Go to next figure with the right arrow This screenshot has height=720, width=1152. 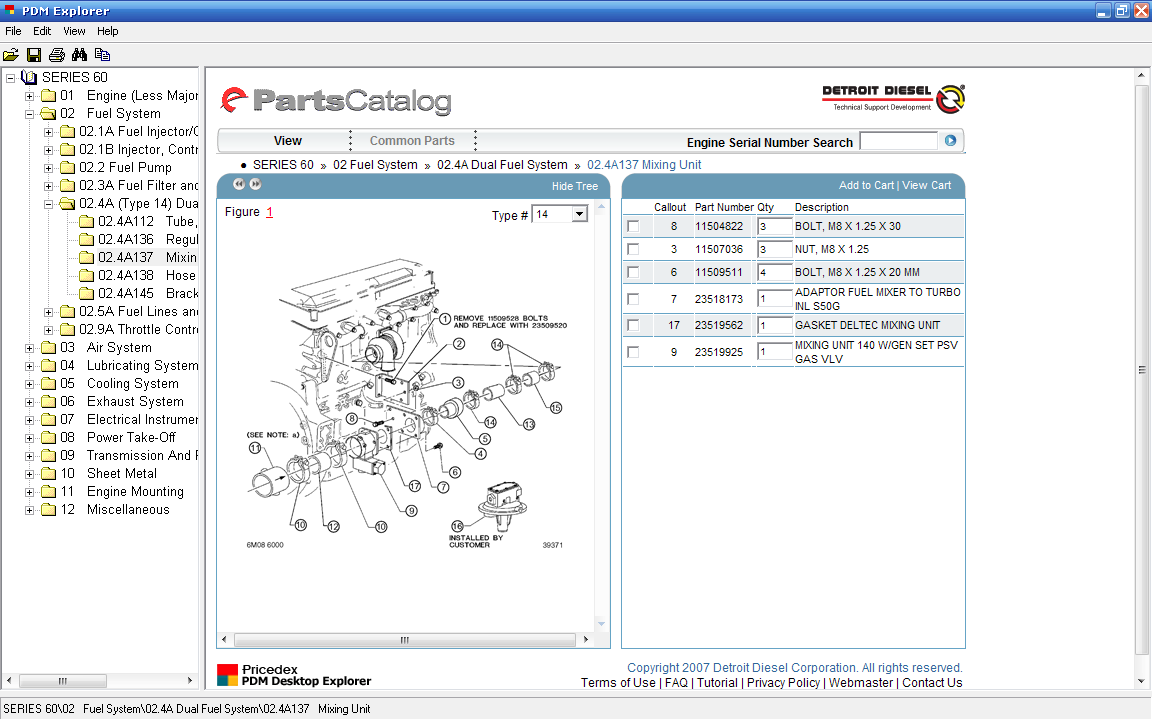coord(255,184)
